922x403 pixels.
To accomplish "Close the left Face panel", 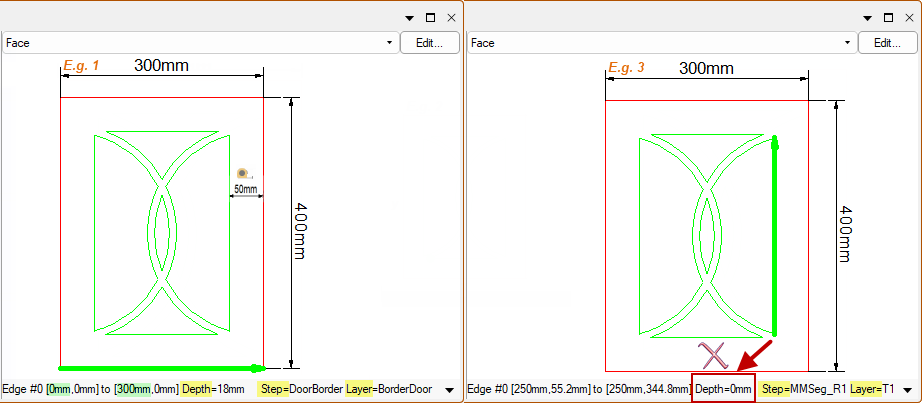I will (x=451, y=18).
